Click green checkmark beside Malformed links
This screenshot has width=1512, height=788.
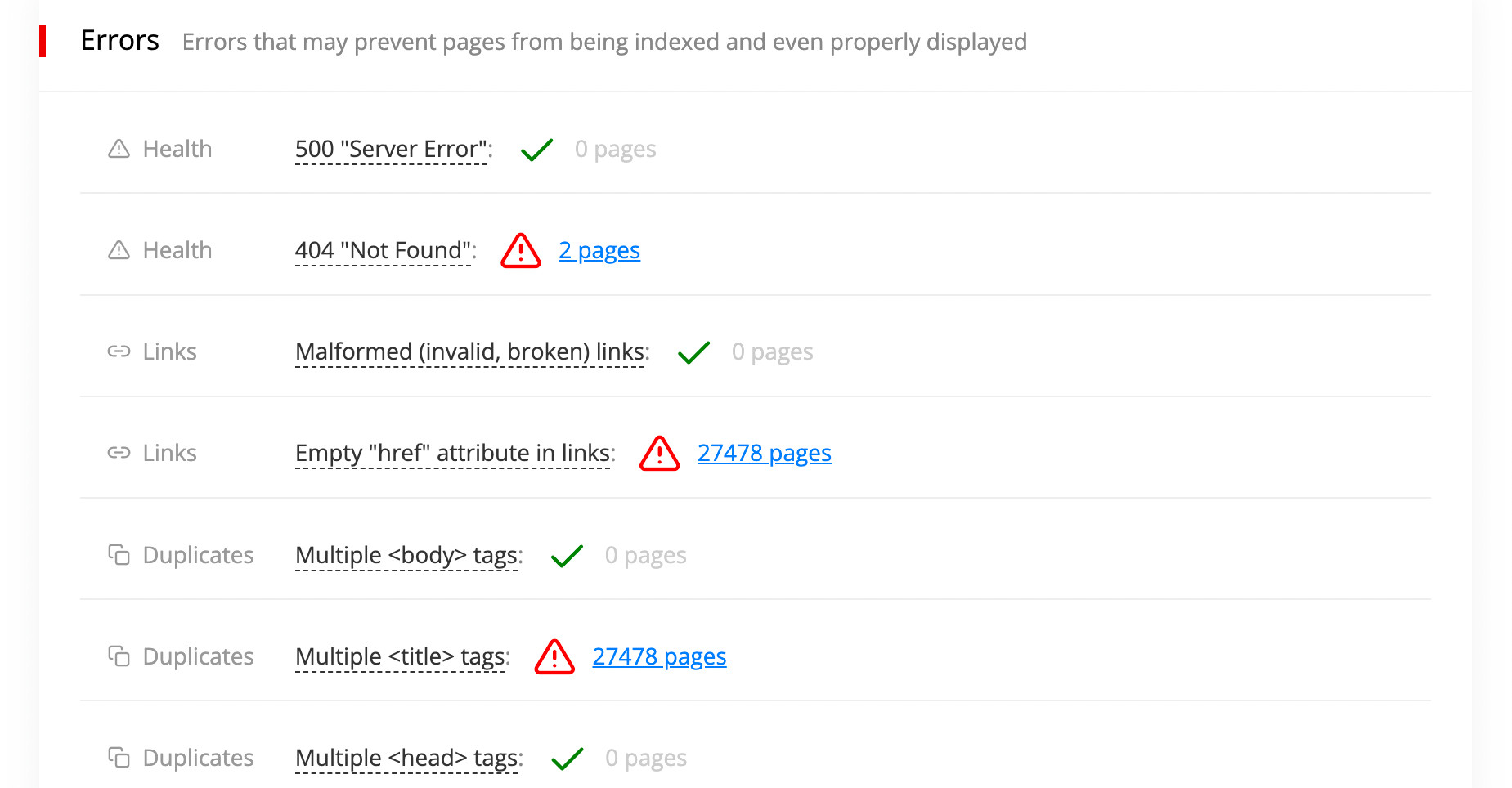coord(693,352)
